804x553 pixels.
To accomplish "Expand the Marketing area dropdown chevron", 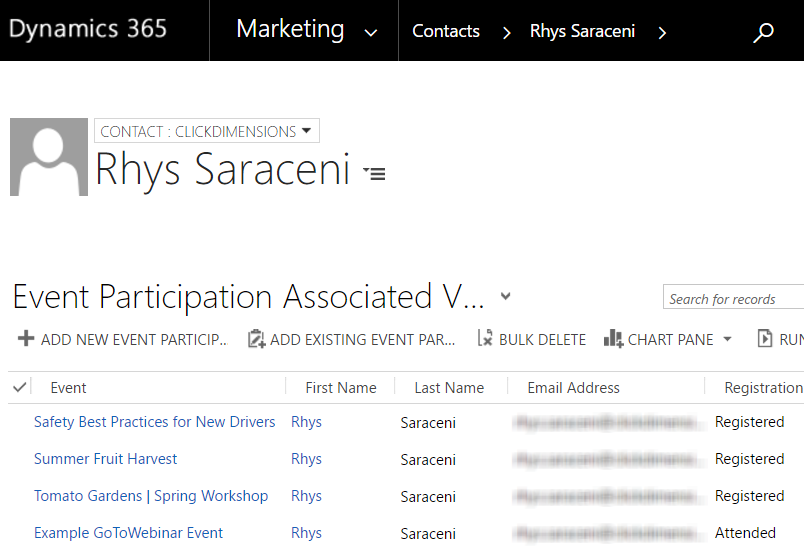I will 371,33.
